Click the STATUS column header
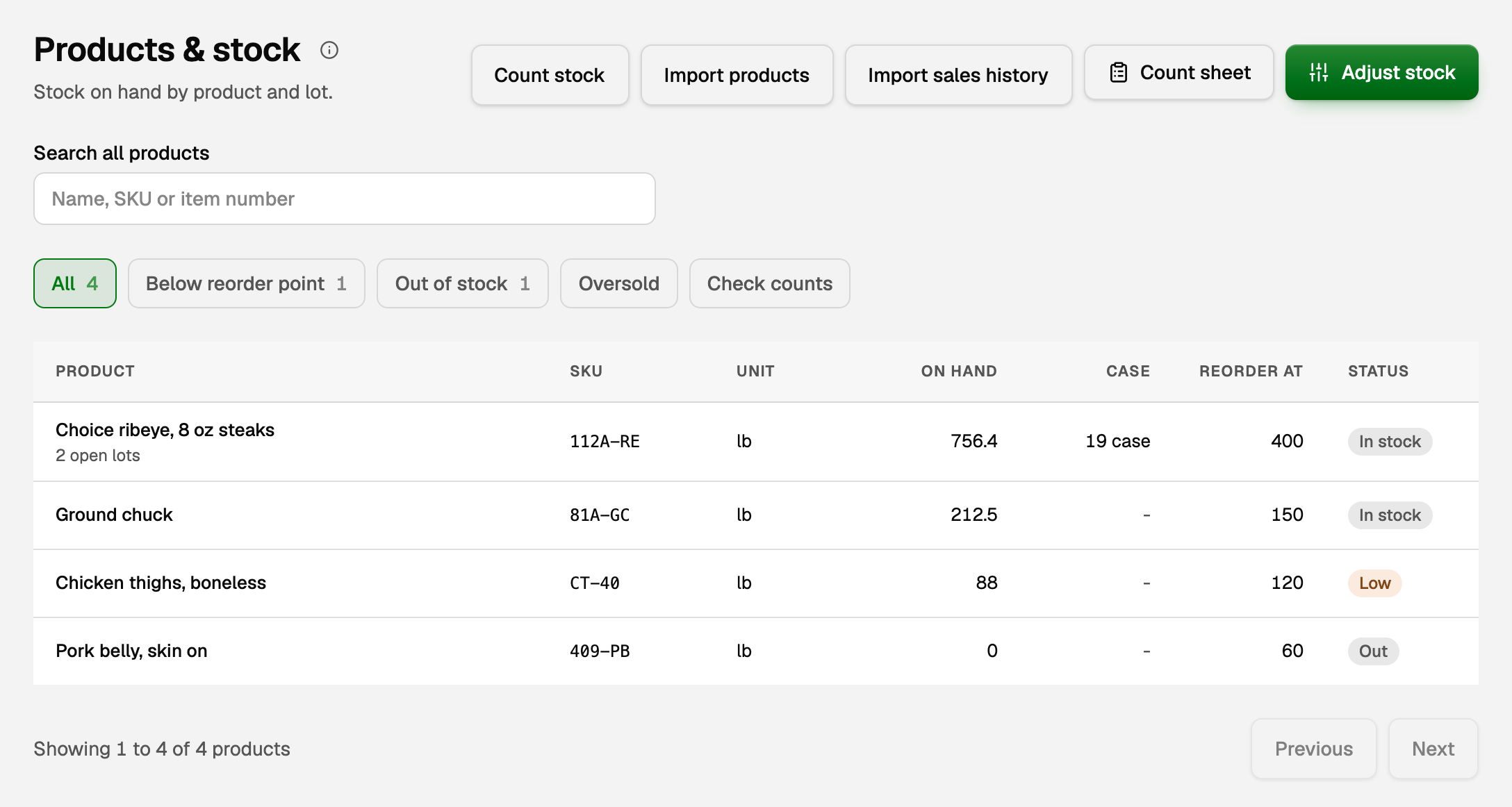The width and height of the screenshot is (1512, 807). [x=1378, y=371]
